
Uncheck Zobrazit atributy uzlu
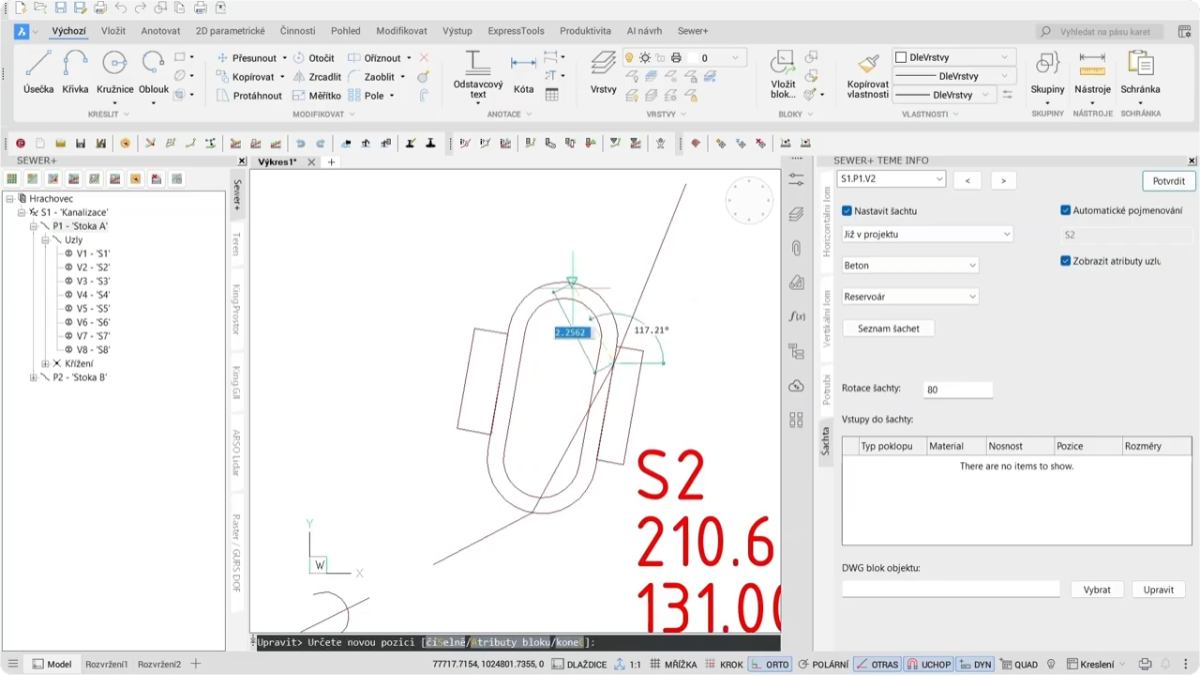click(x=1065, y=261)
